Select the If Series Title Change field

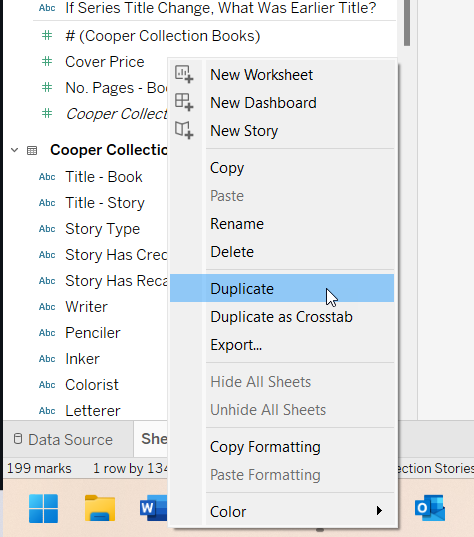coord(221,8)
